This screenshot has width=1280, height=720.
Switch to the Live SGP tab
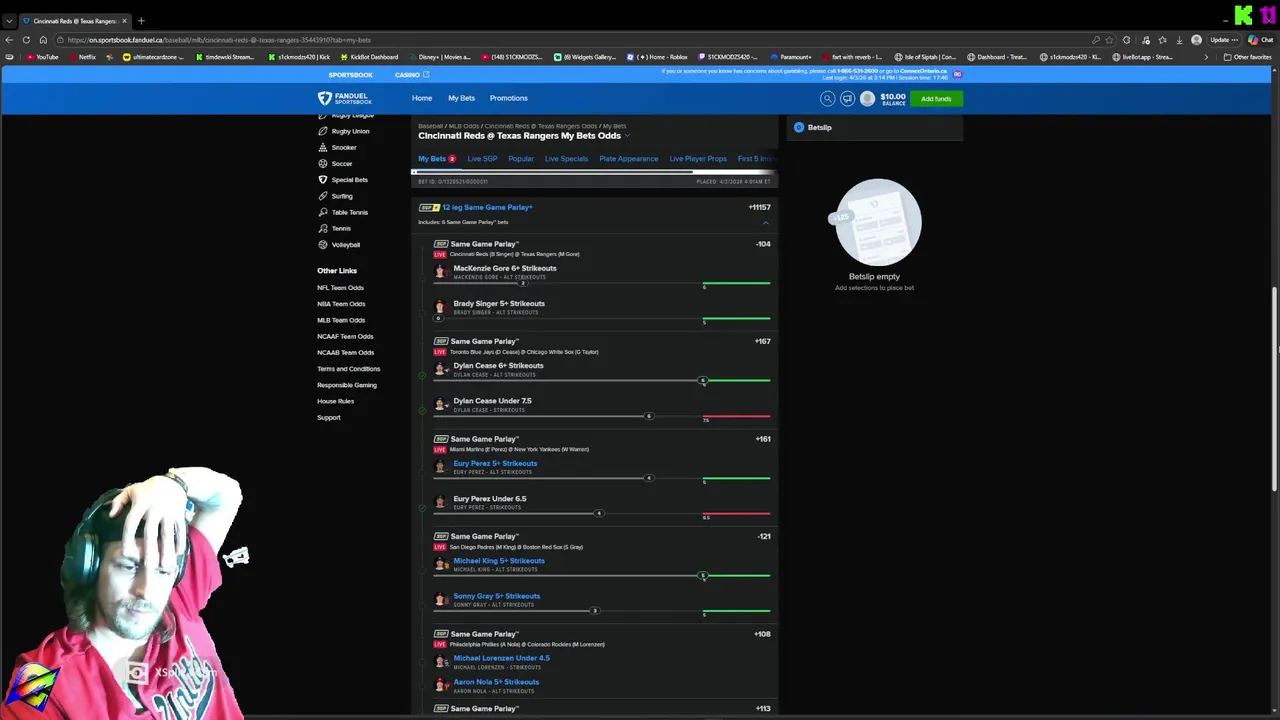point(482,159)
